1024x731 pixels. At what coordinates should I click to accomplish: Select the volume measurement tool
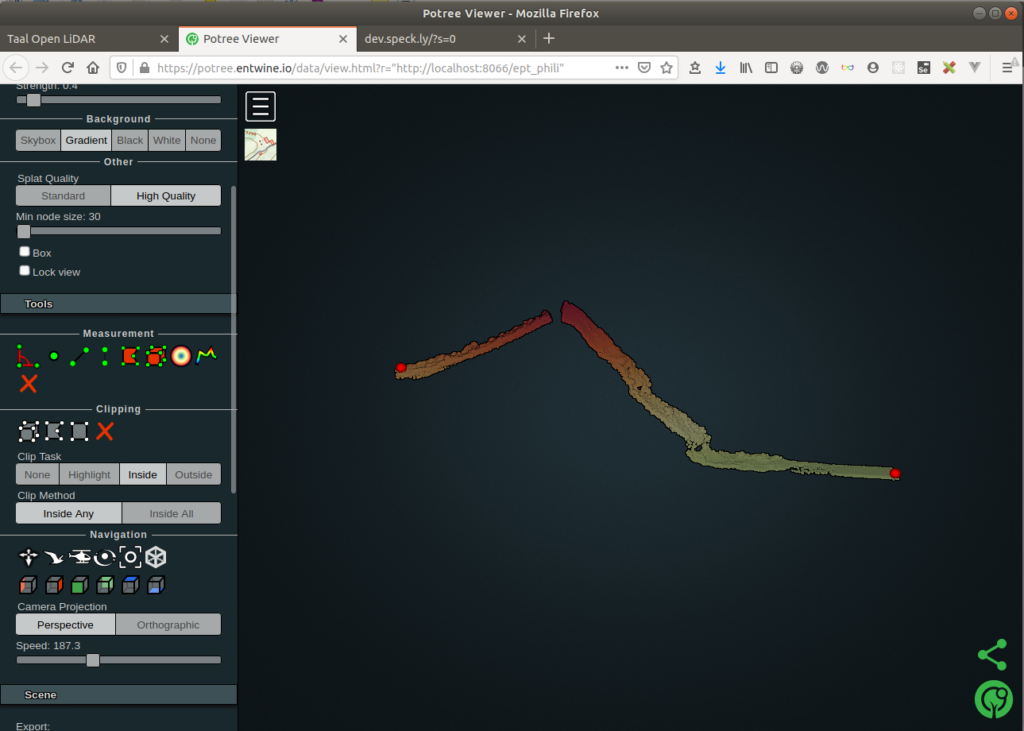pos(155,356)
